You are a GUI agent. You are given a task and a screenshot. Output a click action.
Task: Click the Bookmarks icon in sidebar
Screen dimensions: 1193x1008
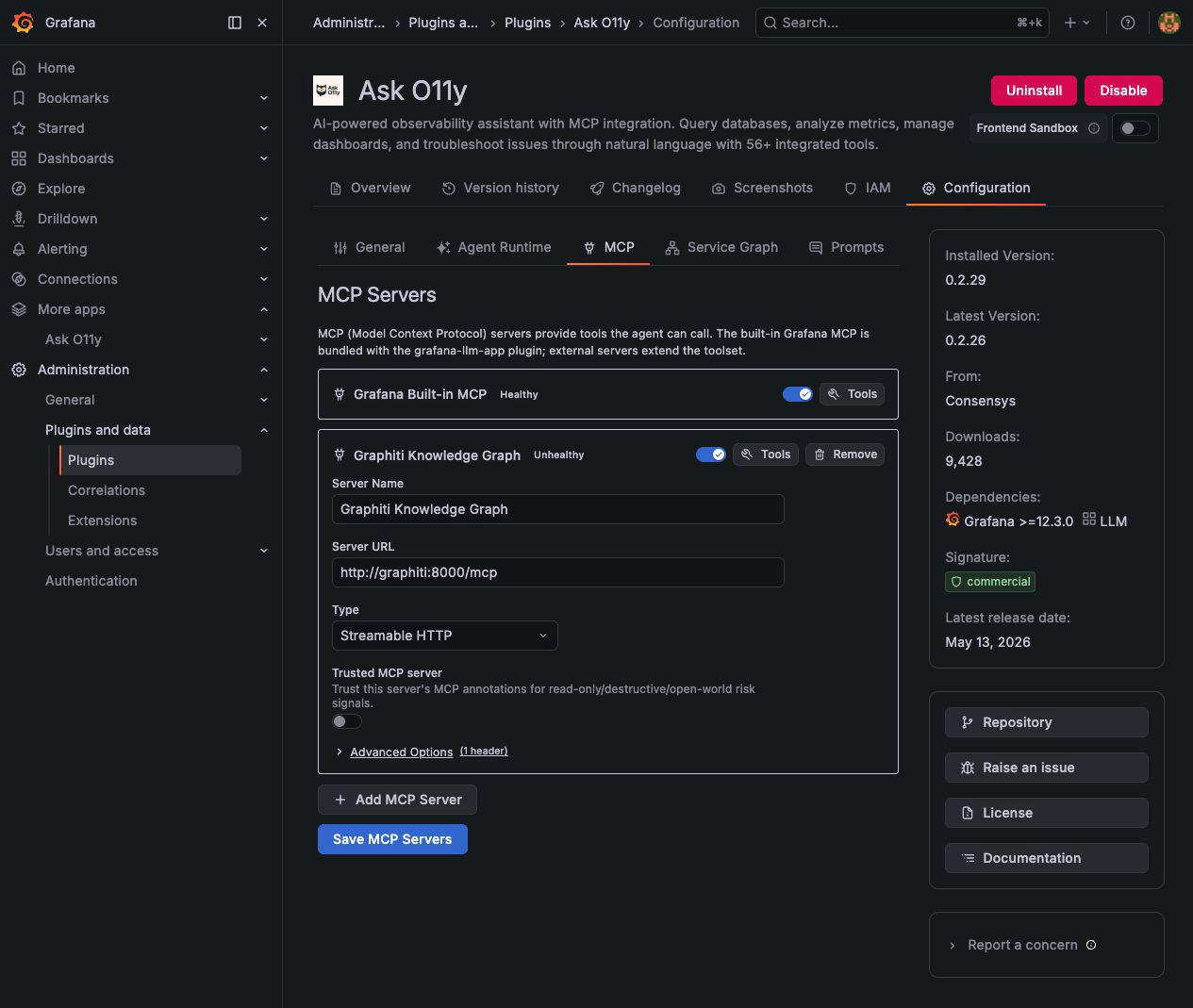point(19,98)
